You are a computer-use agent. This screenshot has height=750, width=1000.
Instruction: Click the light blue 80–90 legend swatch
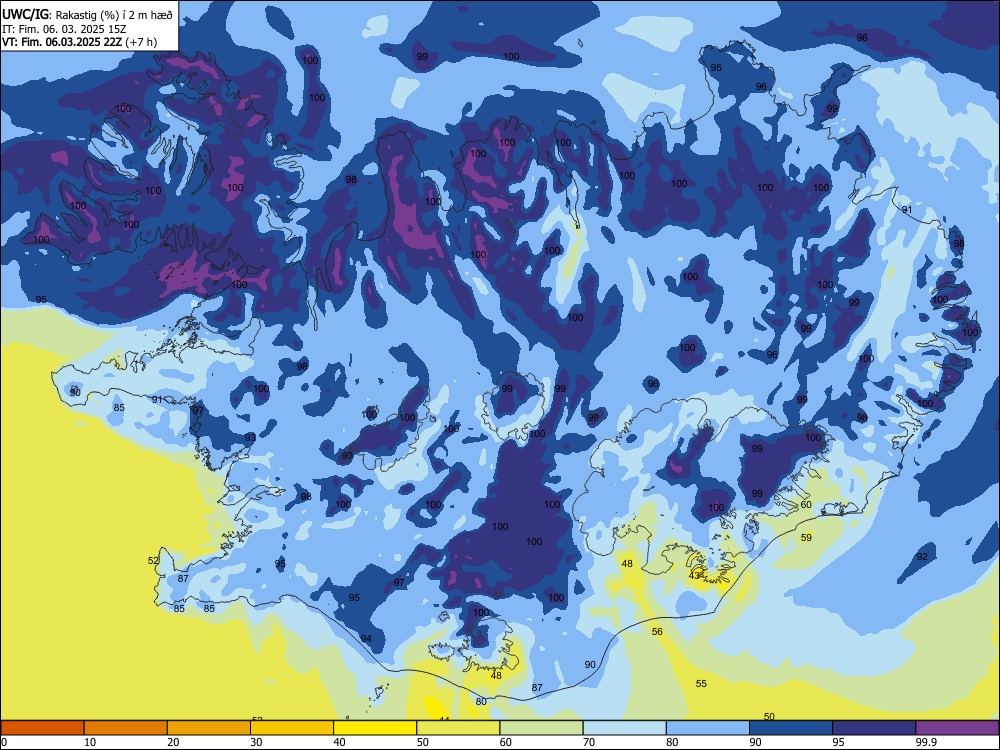708,728
